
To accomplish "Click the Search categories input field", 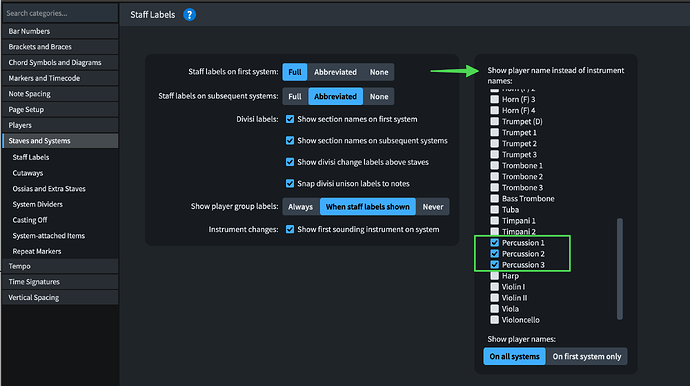I will point(60,13).
